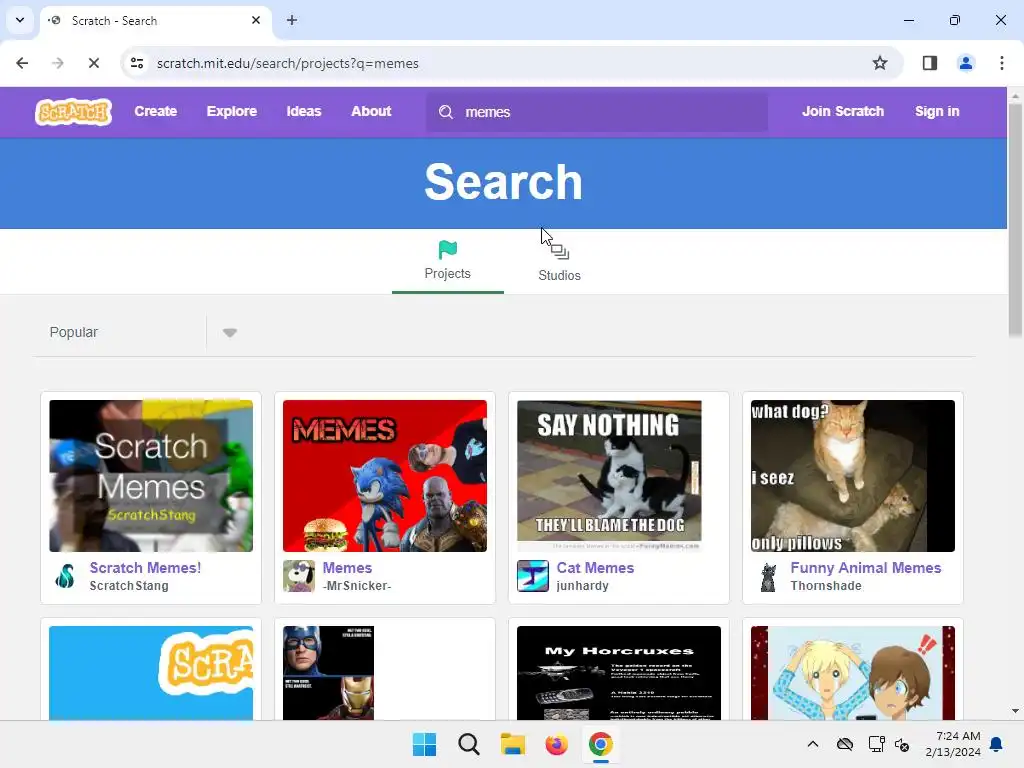The height and width of the screenshot is (768, 1024).
Task: Open the Memes project title link
Action: tap(347, 568)
